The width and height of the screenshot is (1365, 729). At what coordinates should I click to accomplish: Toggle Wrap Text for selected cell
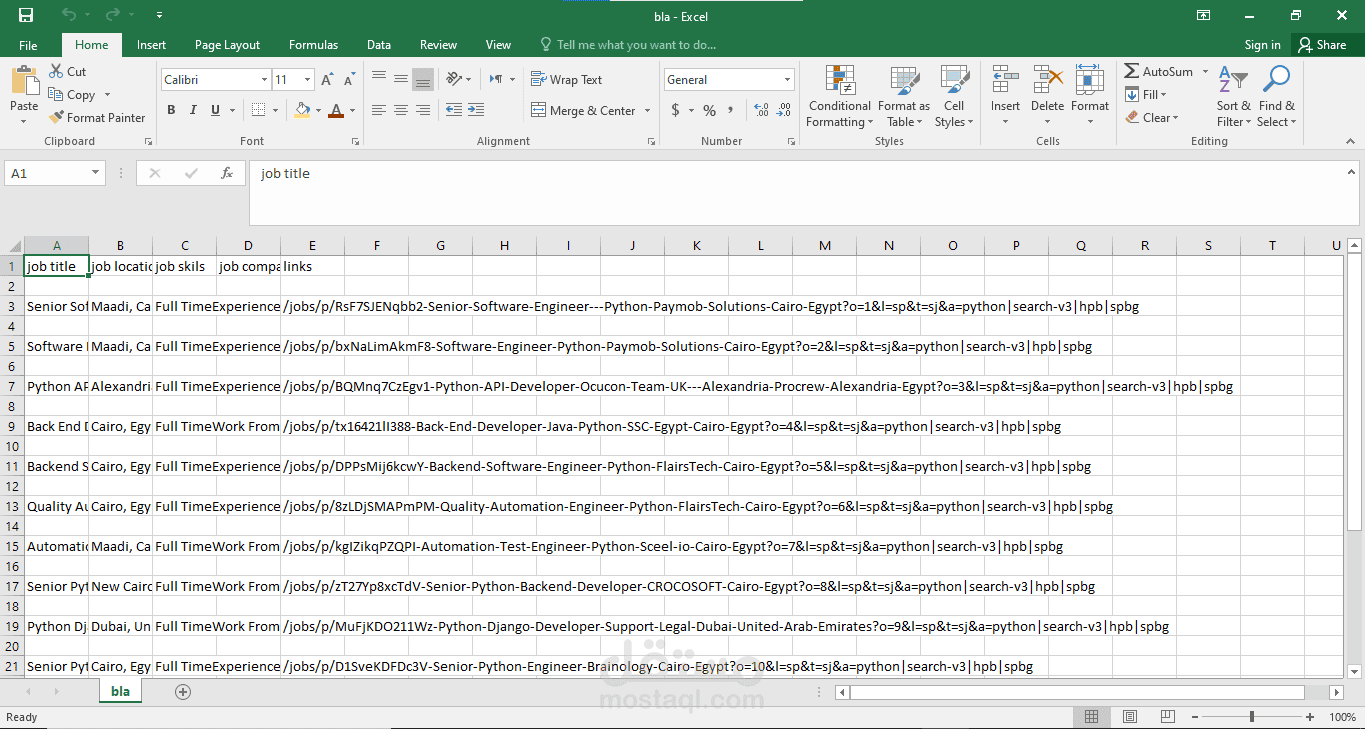[566, 80]
